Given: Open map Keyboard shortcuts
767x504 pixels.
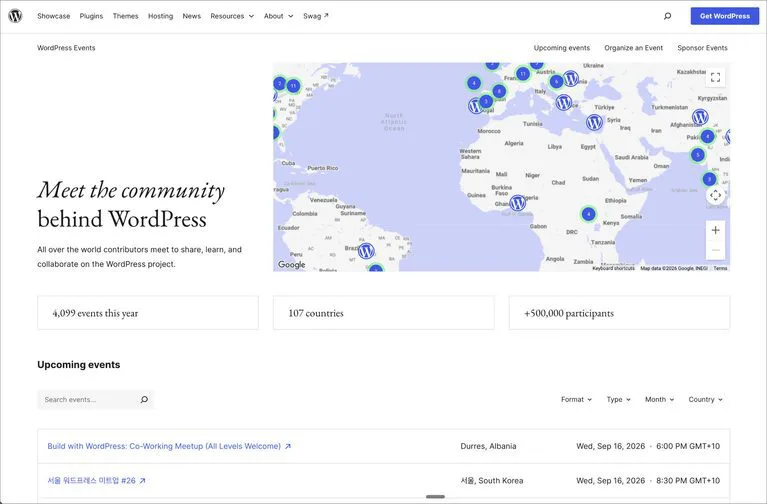Looking at the screenshot, I should tap(613, 268).
